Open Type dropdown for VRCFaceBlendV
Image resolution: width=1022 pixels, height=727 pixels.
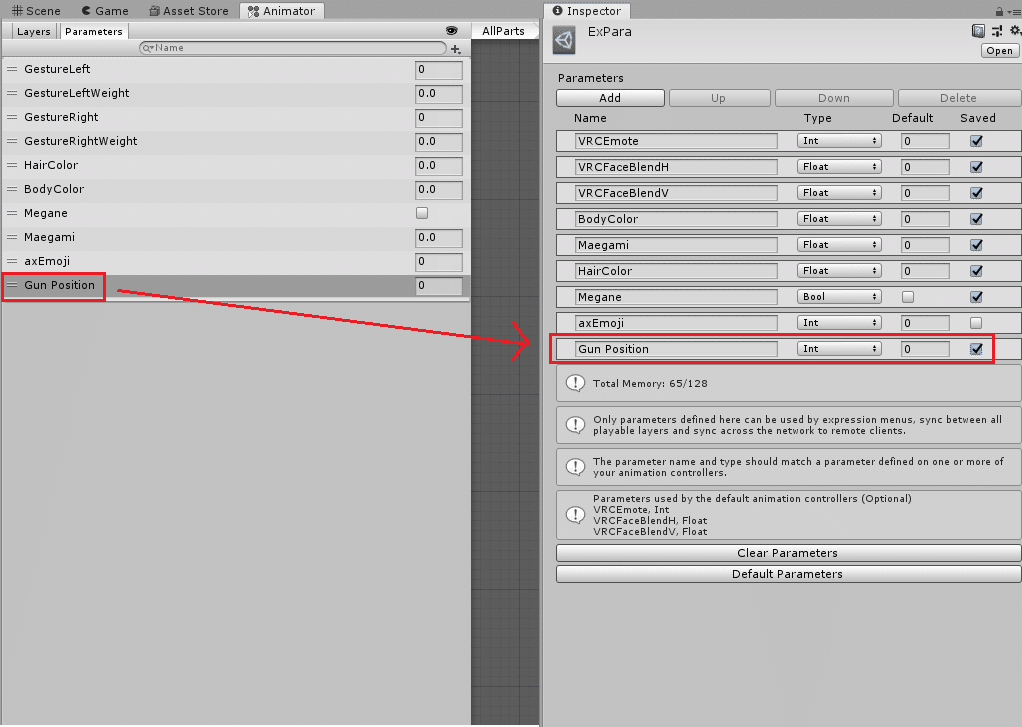[839, 193]
